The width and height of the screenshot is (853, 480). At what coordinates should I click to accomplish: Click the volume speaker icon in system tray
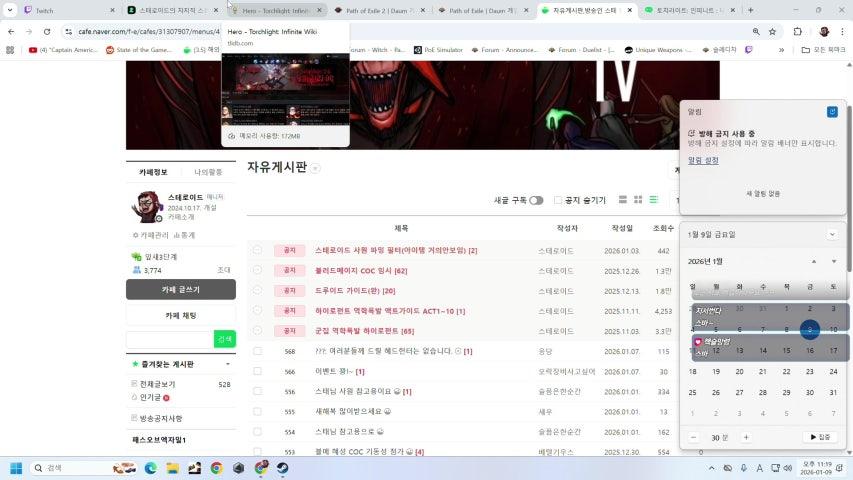tap(788, 468)
